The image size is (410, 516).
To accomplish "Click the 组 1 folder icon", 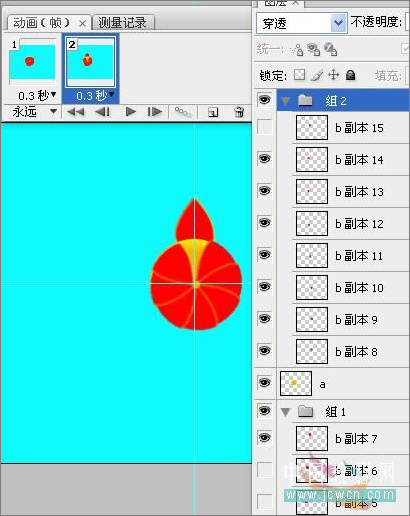I will (x=305, y=412).
